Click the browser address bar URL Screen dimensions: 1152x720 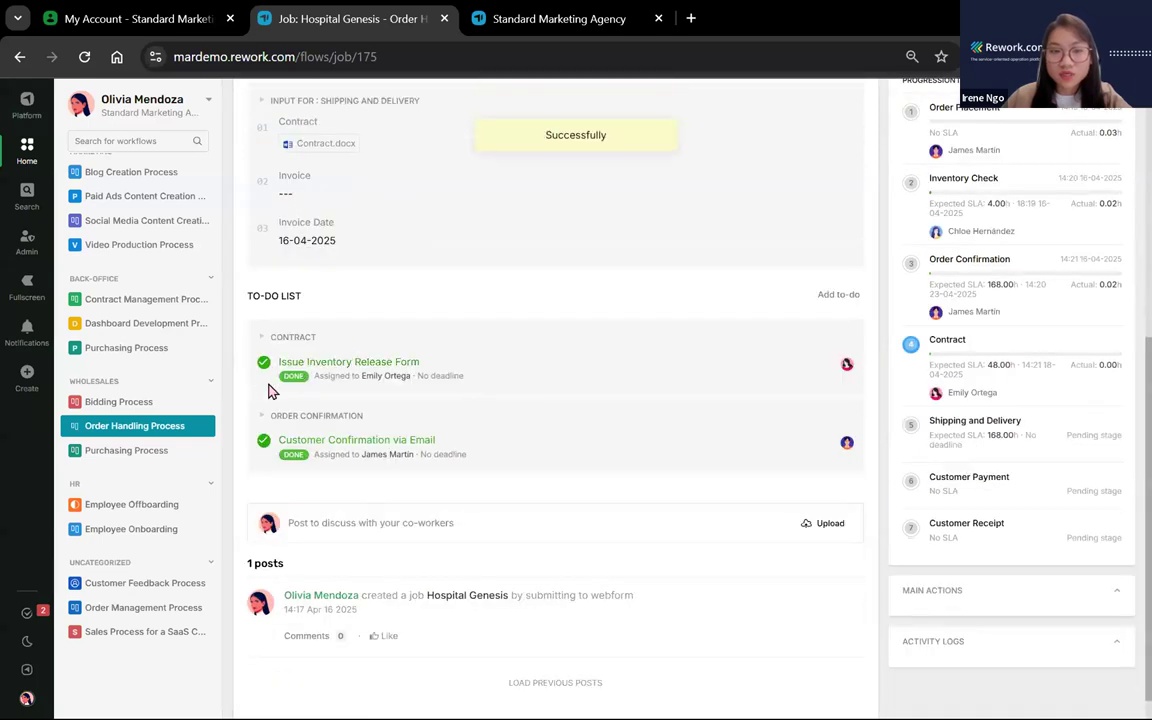[275, 57]
